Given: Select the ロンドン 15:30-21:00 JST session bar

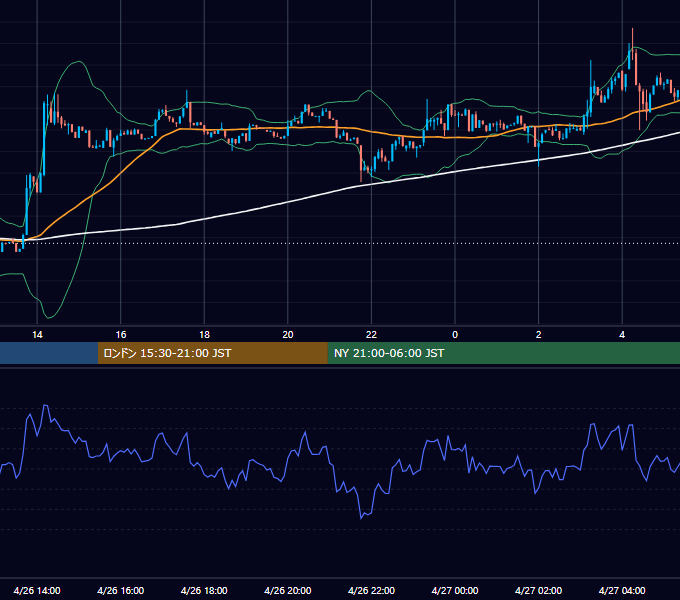Looking at the screenshot, I should point(212,353).
